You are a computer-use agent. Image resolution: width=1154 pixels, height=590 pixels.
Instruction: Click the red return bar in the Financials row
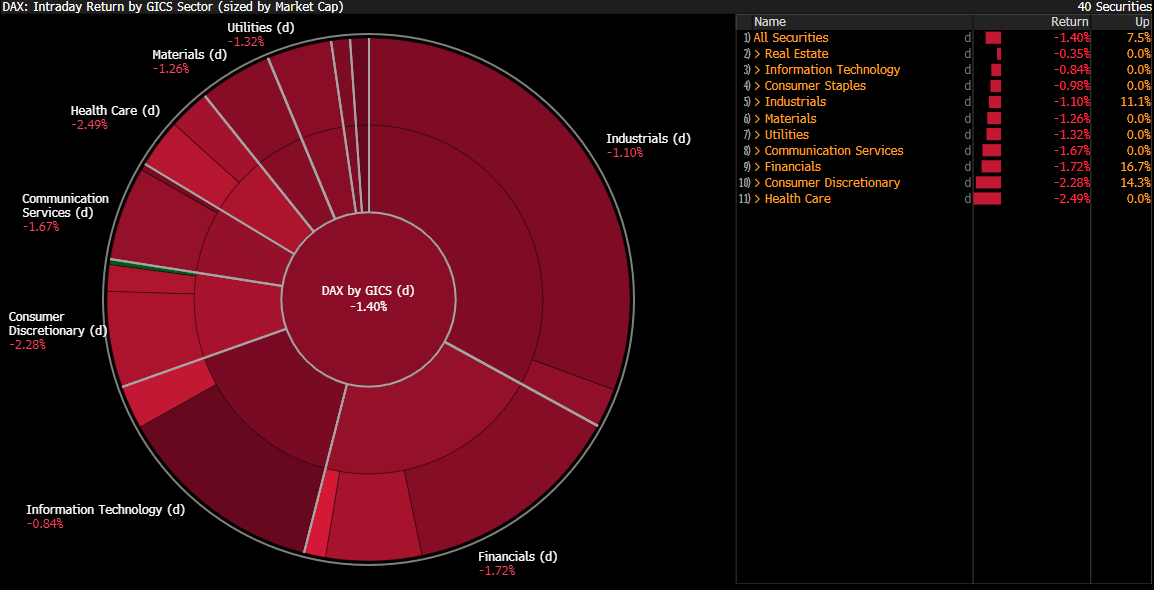pos(991,167)
